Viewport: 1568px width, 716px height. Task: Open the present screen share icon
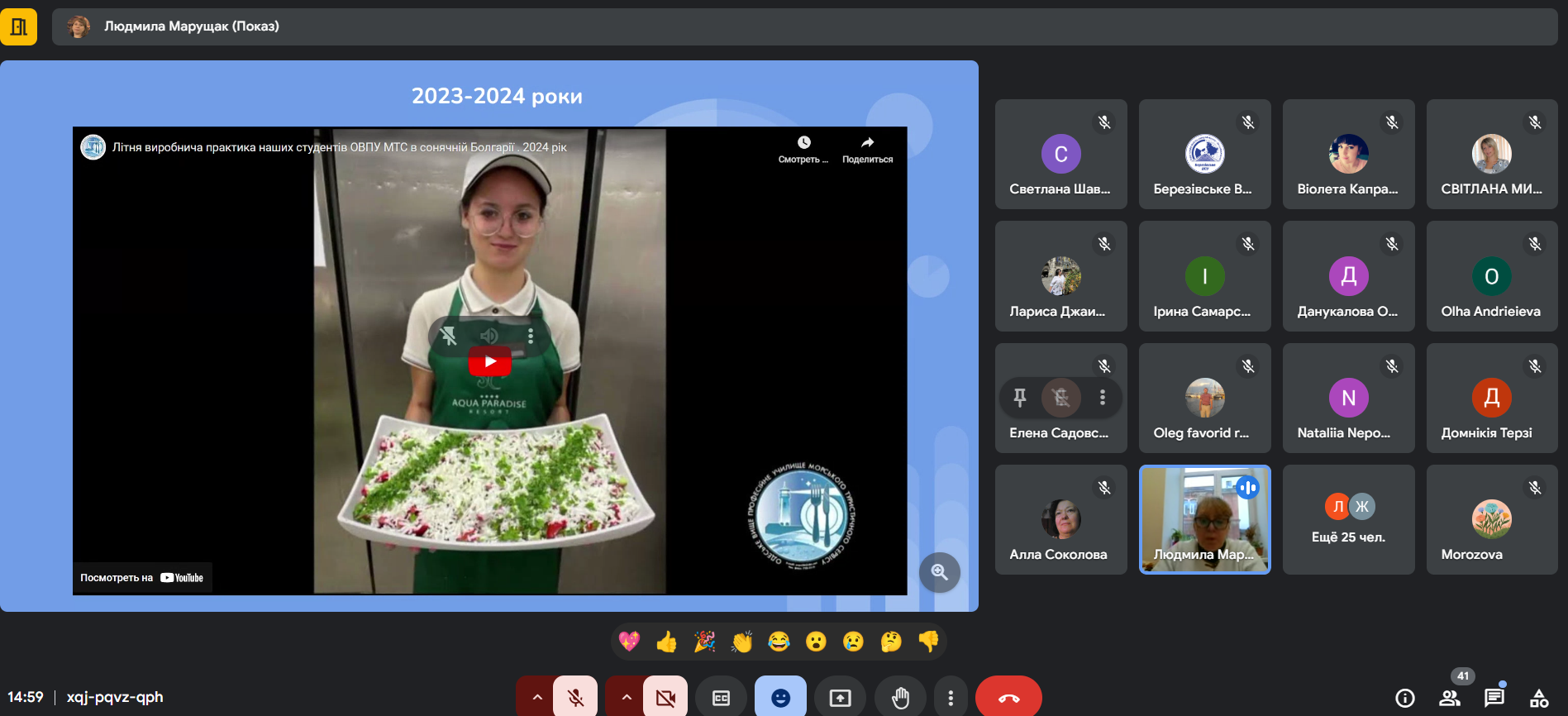(840, 698)
